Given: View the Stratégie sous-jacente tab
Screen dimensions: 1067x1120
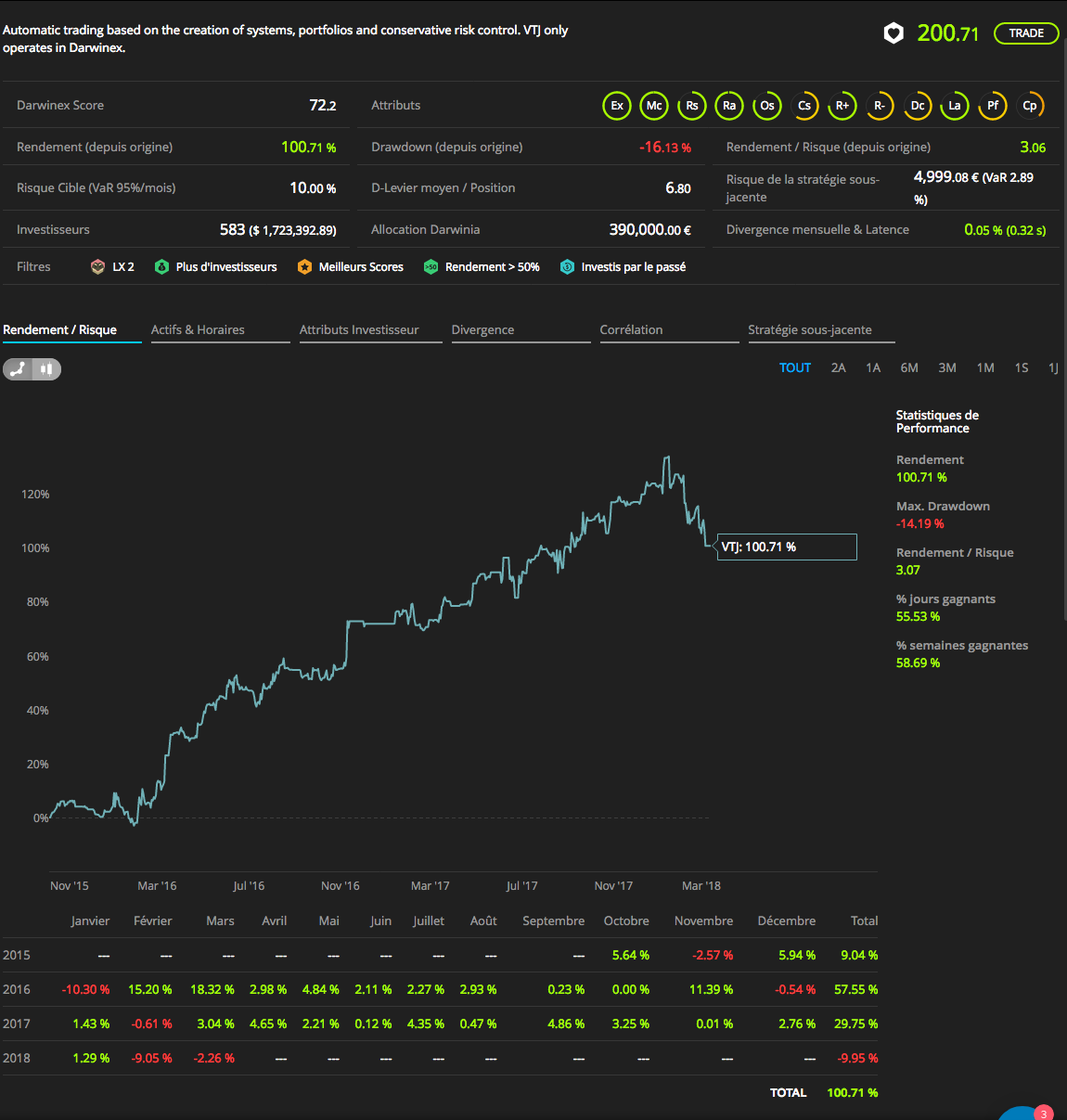Looking at the screenshot, I should [822, 330].
